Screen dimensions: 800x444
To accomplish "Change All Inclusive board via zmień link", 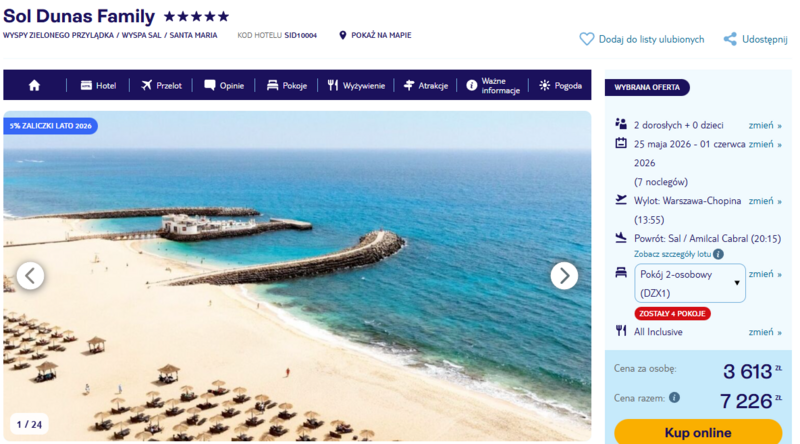I will [x=765, y=332].
